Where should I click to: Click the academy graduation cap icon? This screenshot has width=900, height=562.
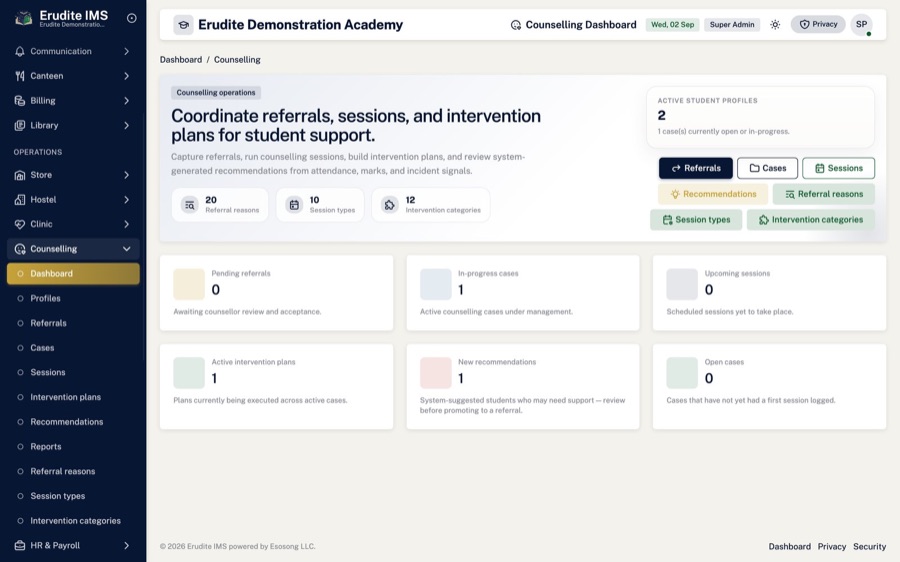point(183,25)
